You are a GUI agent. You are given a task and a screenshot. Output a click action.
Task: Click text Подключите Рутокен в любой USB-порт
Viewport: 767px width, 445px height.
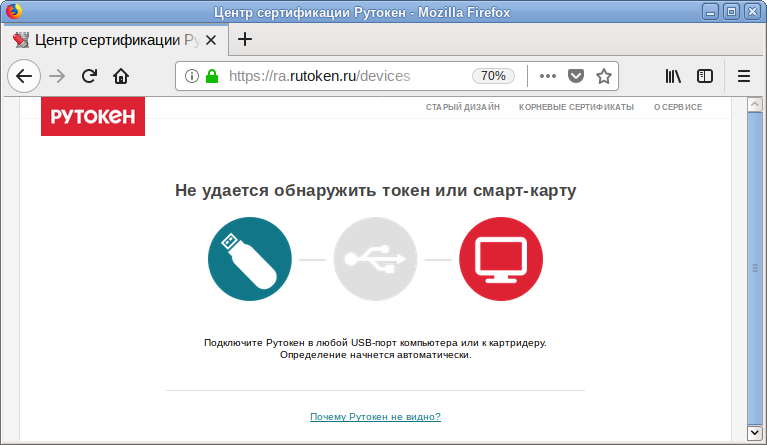click(375, 343)
